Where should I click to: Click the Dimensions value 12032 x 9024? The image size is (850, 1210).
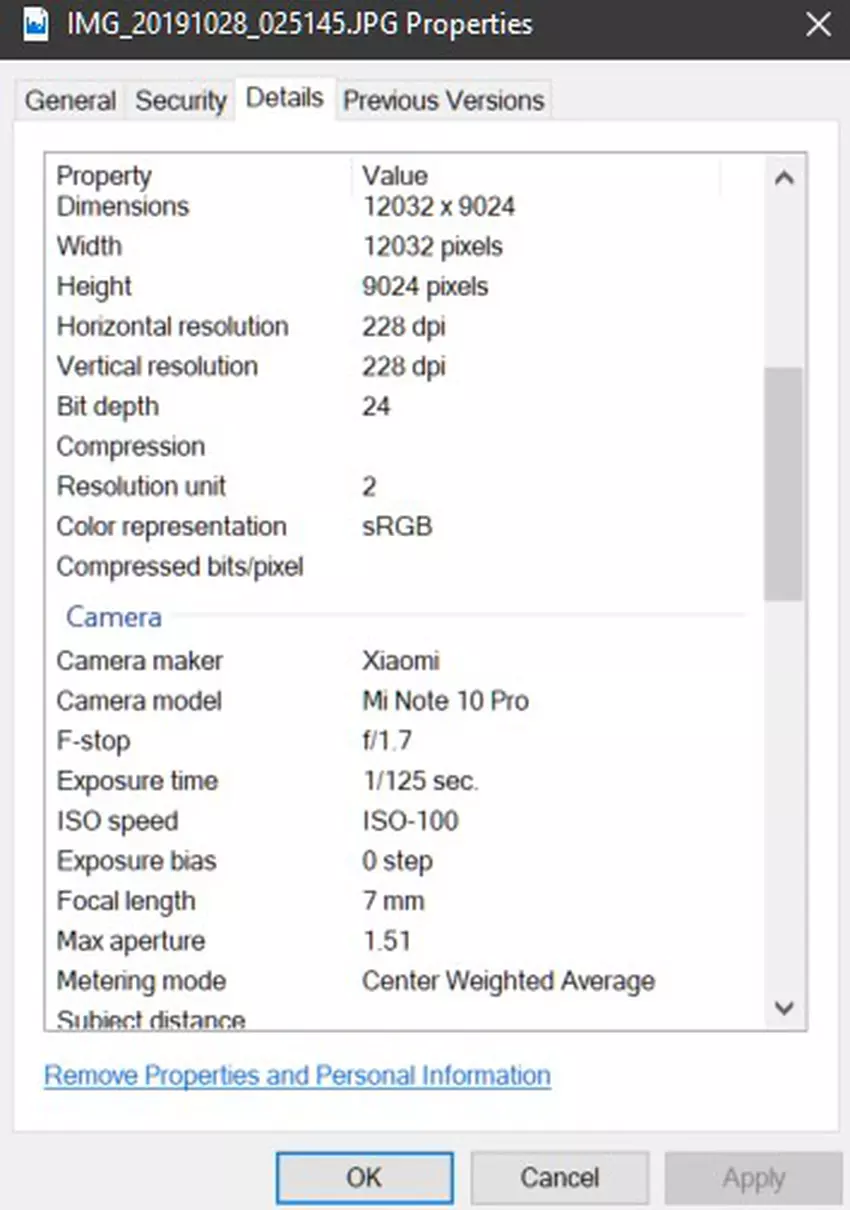439,207
